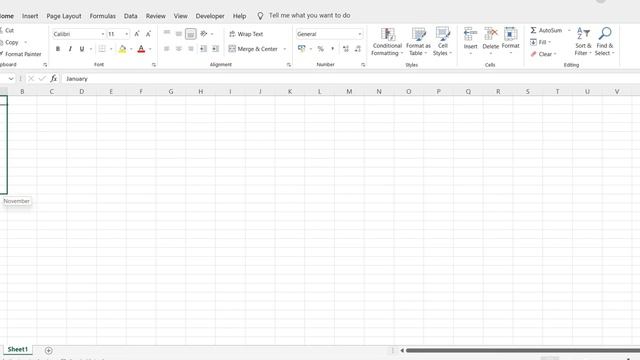Click AutoSum
The width and height of the screenshot is (640, 360).
coord(546,30)
